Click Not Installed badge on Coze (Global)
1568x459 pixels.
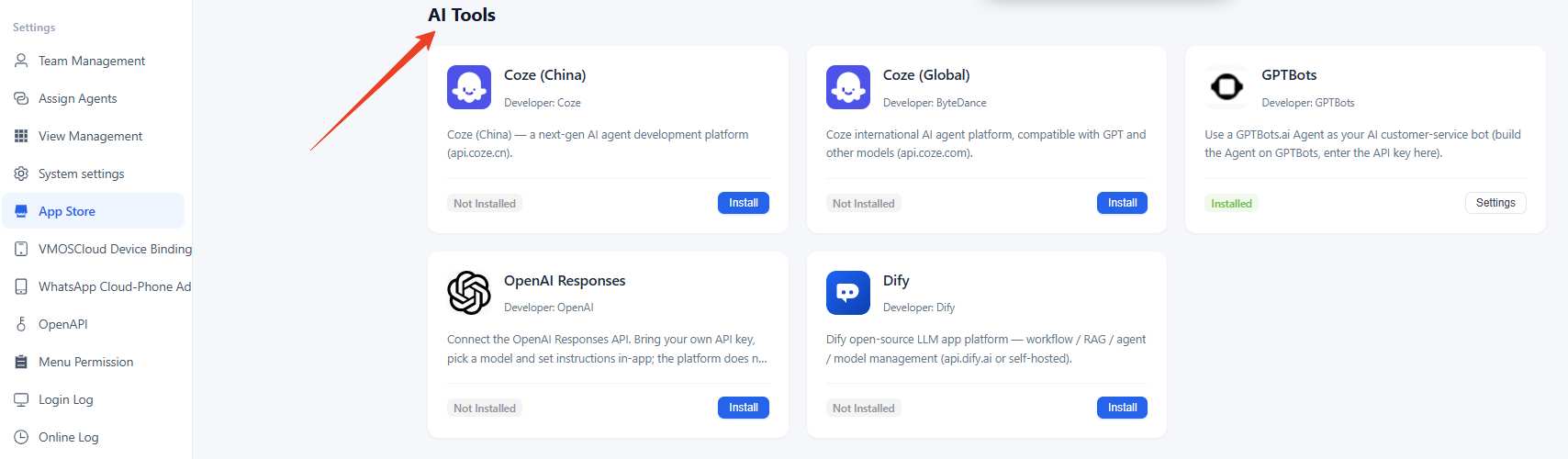tap(863, 204)
